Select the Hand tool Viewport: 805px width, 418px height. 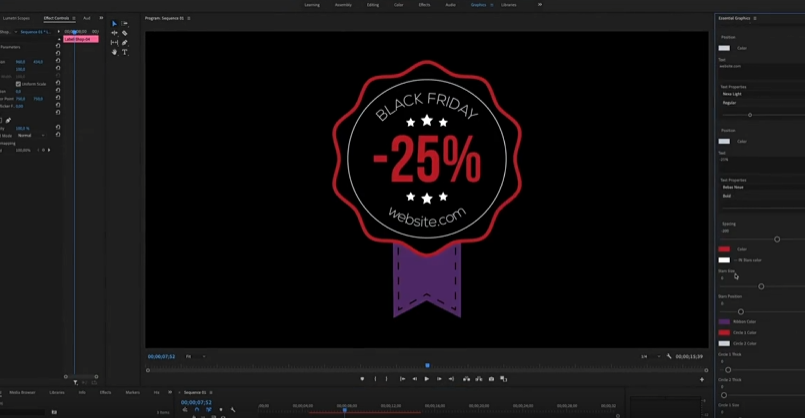click(x=114, y=51)
